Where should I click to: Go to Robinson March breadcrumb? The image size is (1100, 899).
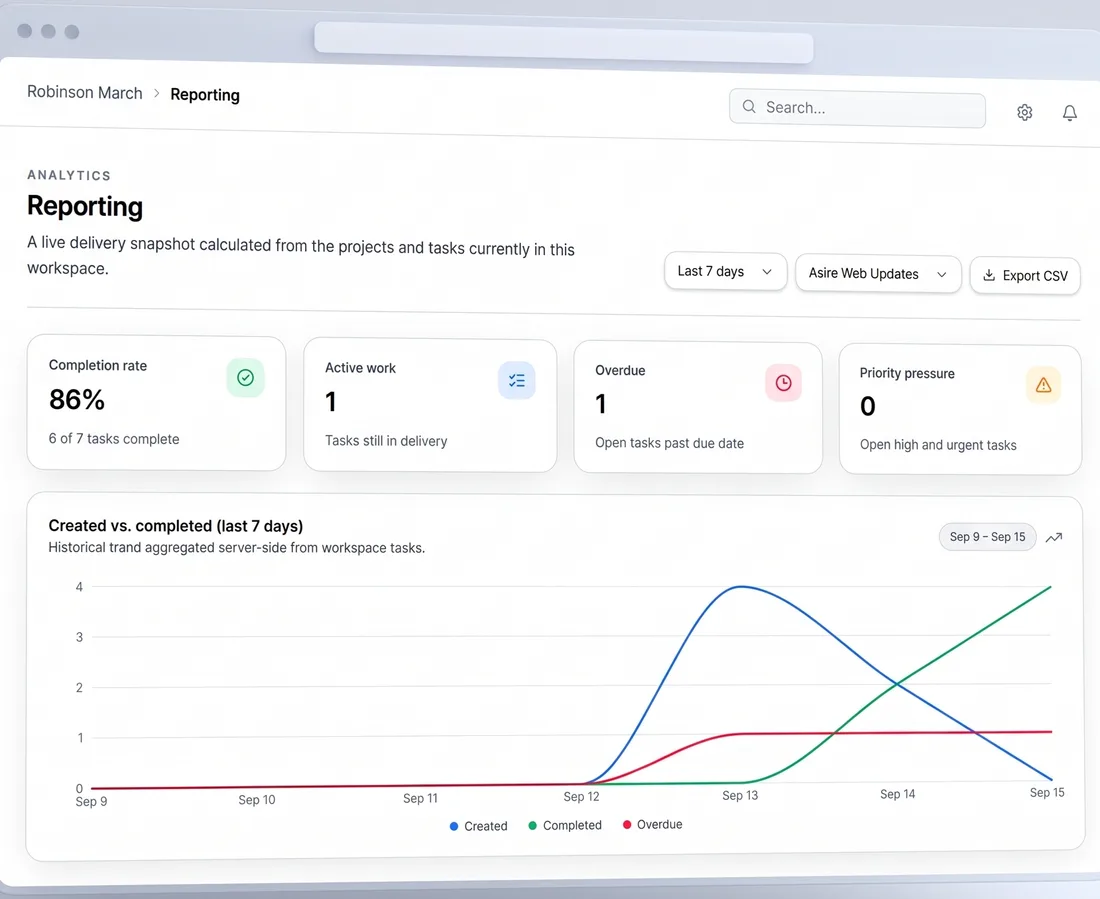(84, 93)
